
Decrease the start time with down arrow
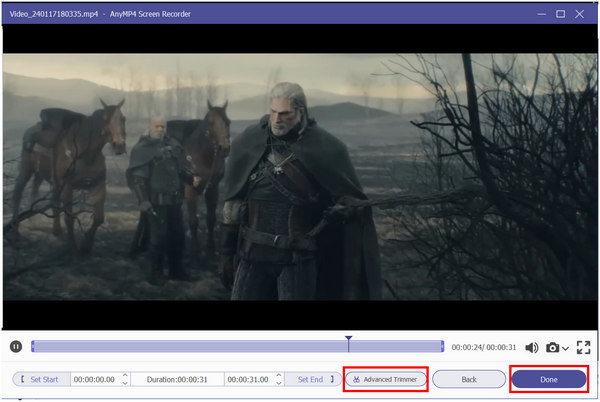click(x=124, y=384)
